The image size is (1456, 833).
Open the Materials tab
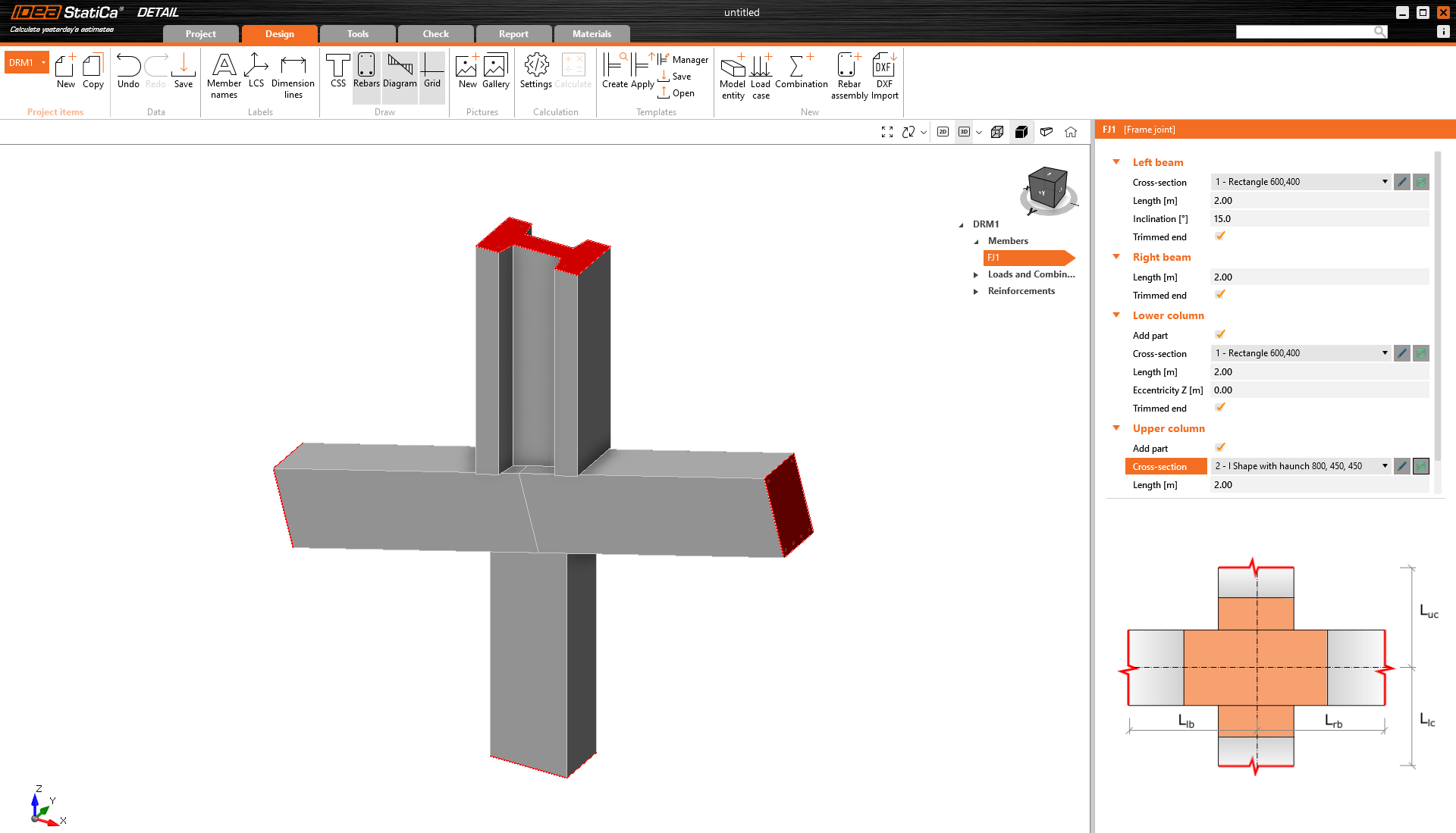coord(591,34)
